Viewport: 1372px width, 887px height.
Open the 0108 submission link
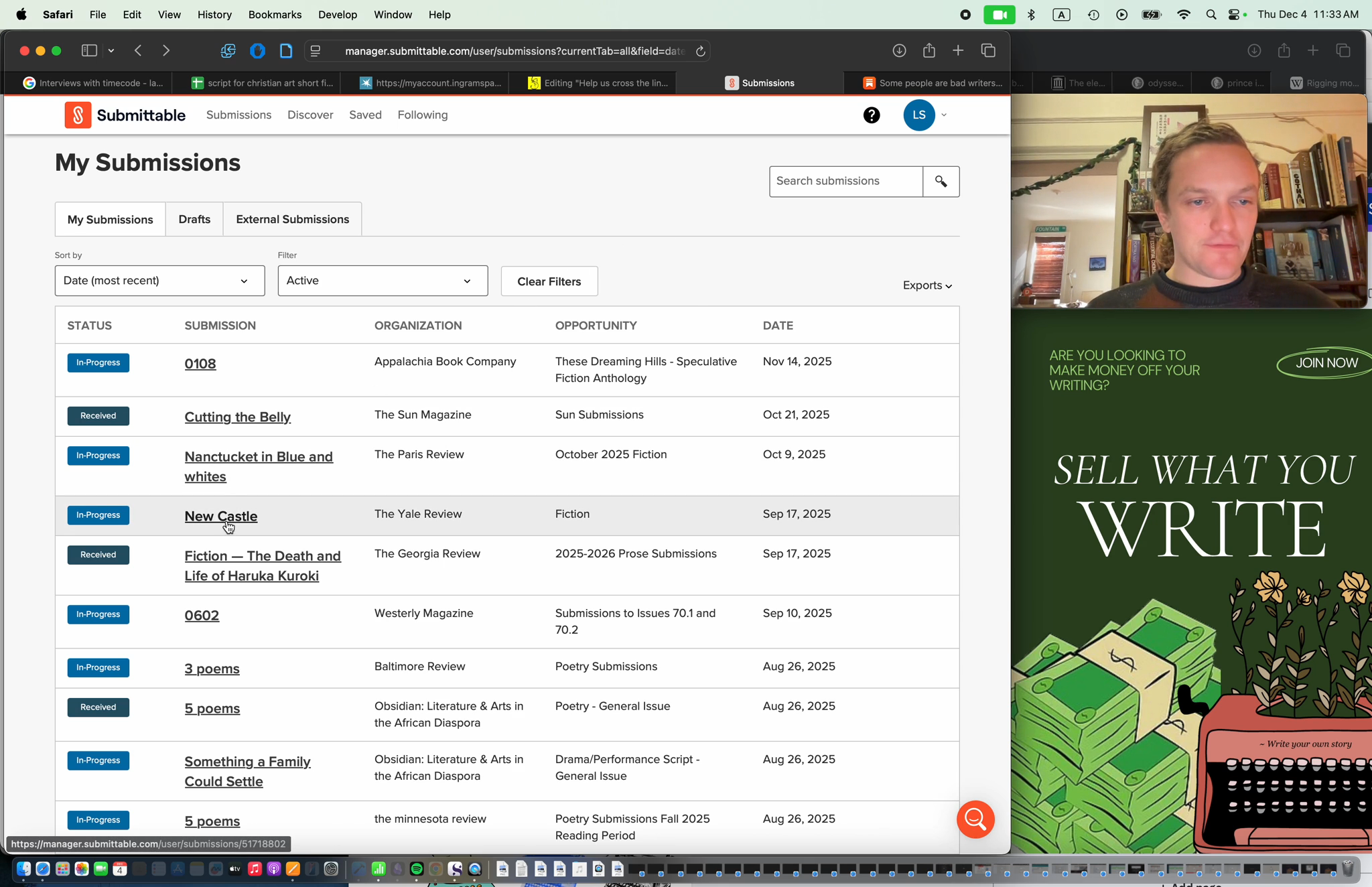coord(200,364)
